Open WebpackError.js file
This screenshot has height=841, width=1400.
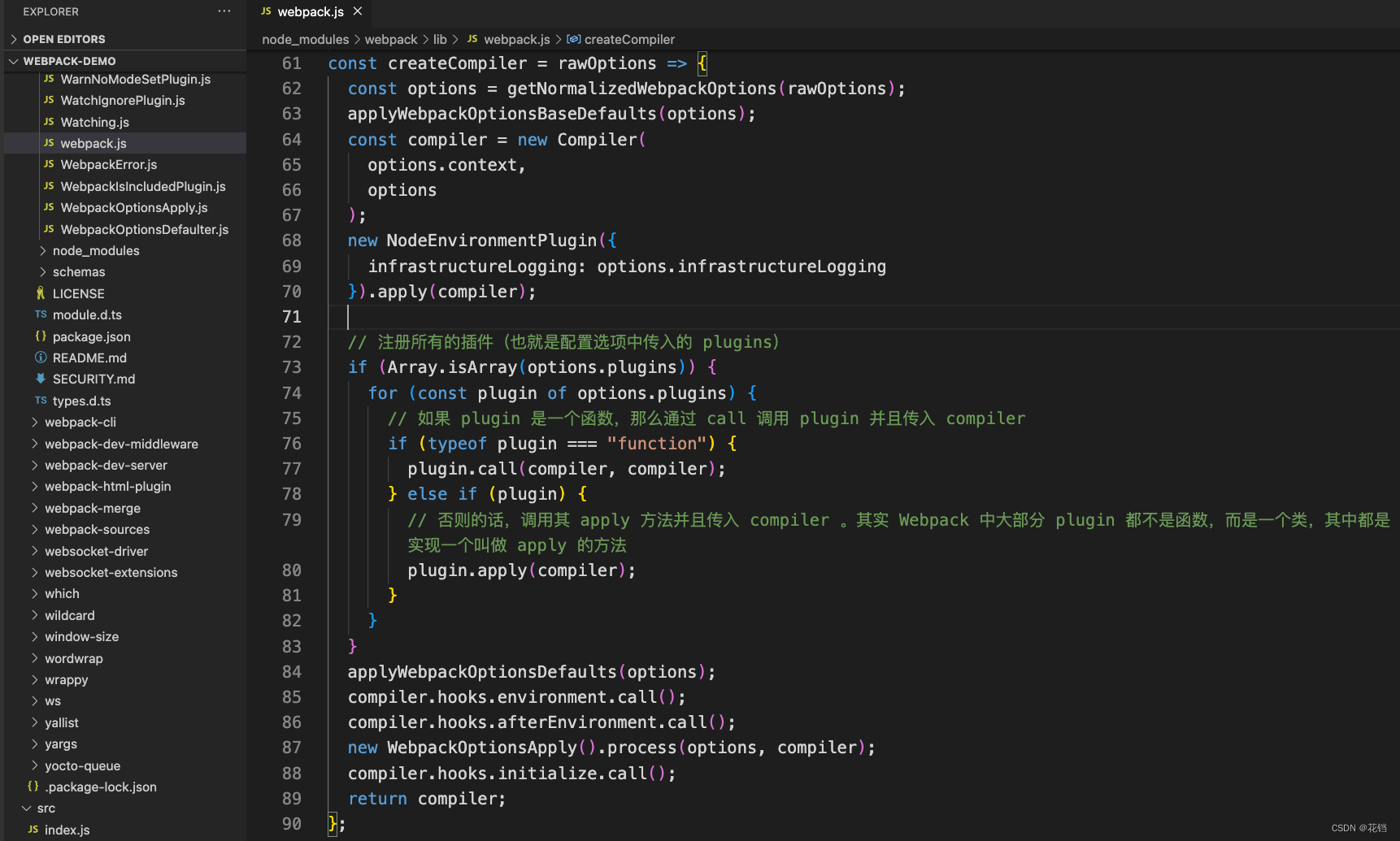pyautogui.click(x=108, y=164)
